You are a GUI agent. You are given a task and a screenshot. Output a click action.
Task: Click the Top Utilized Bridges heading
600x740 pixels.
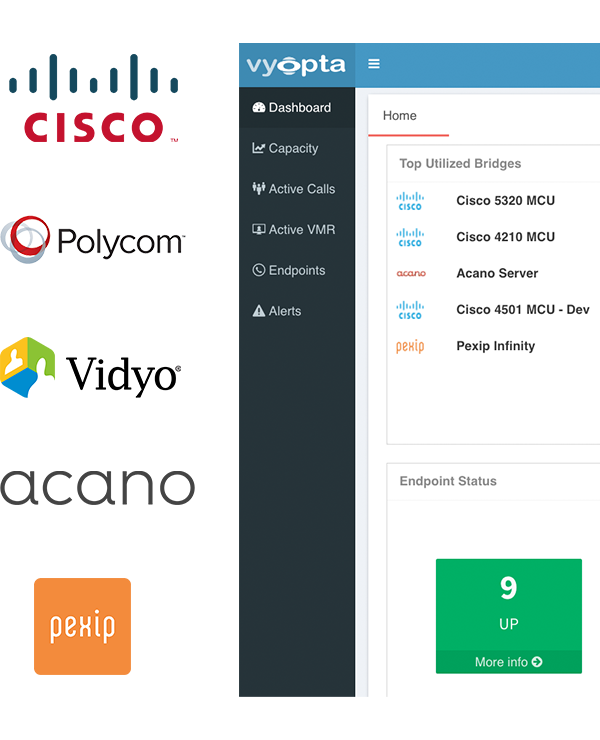point(460,163)
